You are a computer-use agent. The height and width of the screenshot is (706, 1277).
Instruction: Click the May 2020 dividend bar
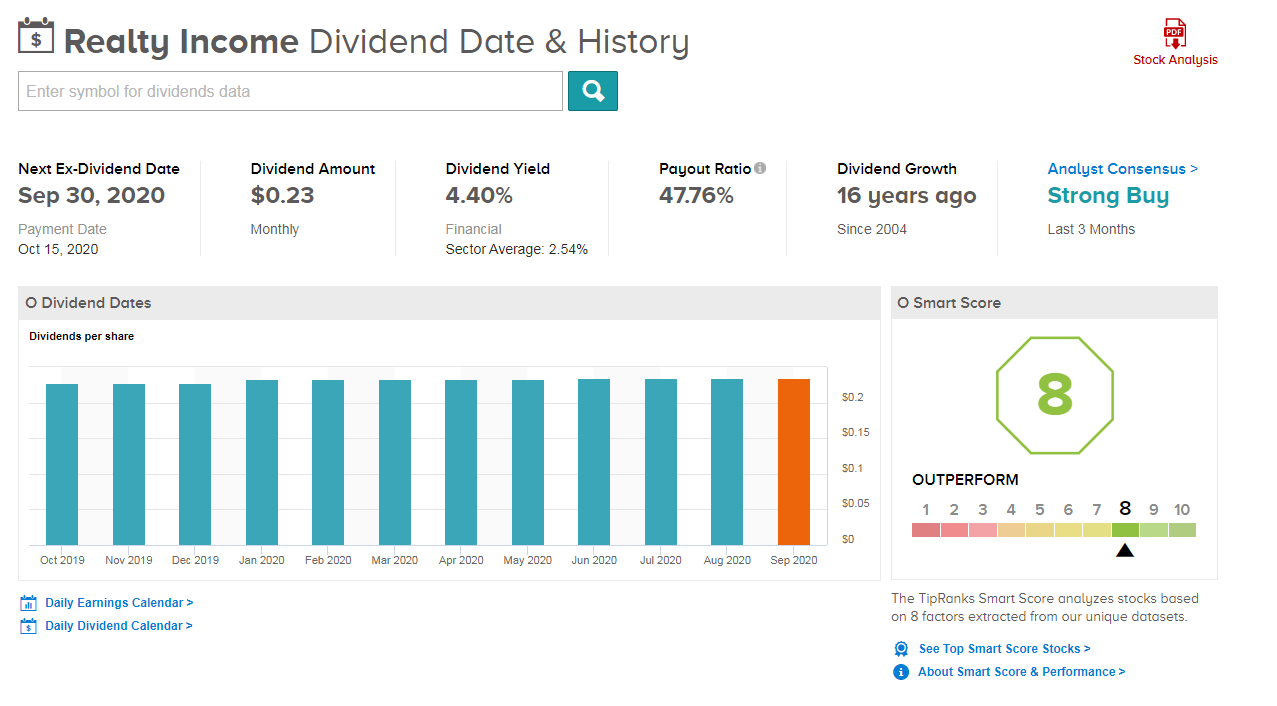click(x=528, y=462)
